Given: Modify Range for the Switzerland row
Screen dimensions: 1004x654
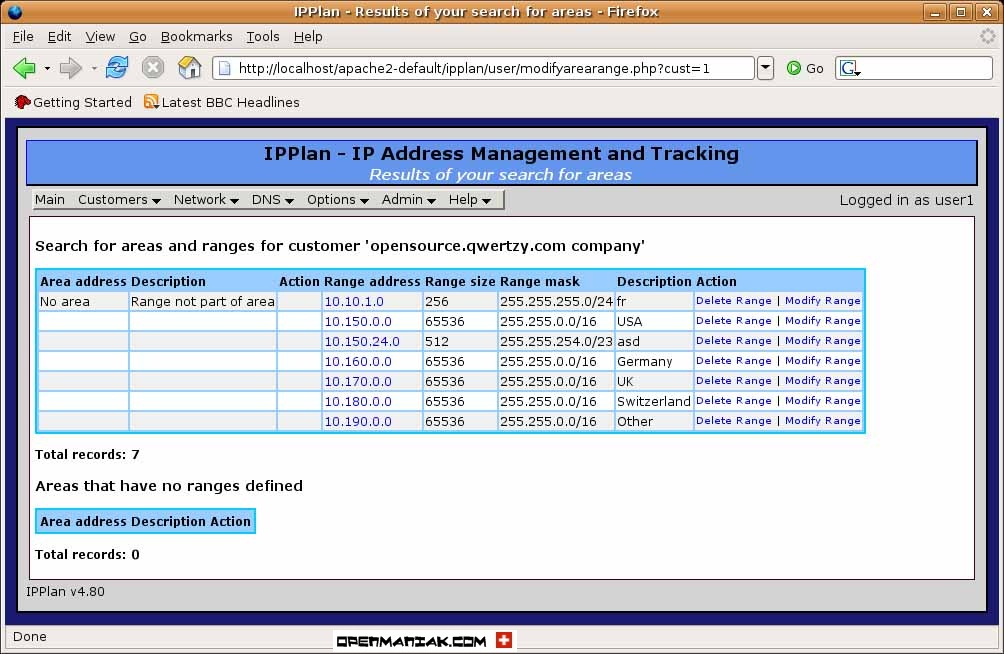Looking at the screenshot, I should 823,400.
